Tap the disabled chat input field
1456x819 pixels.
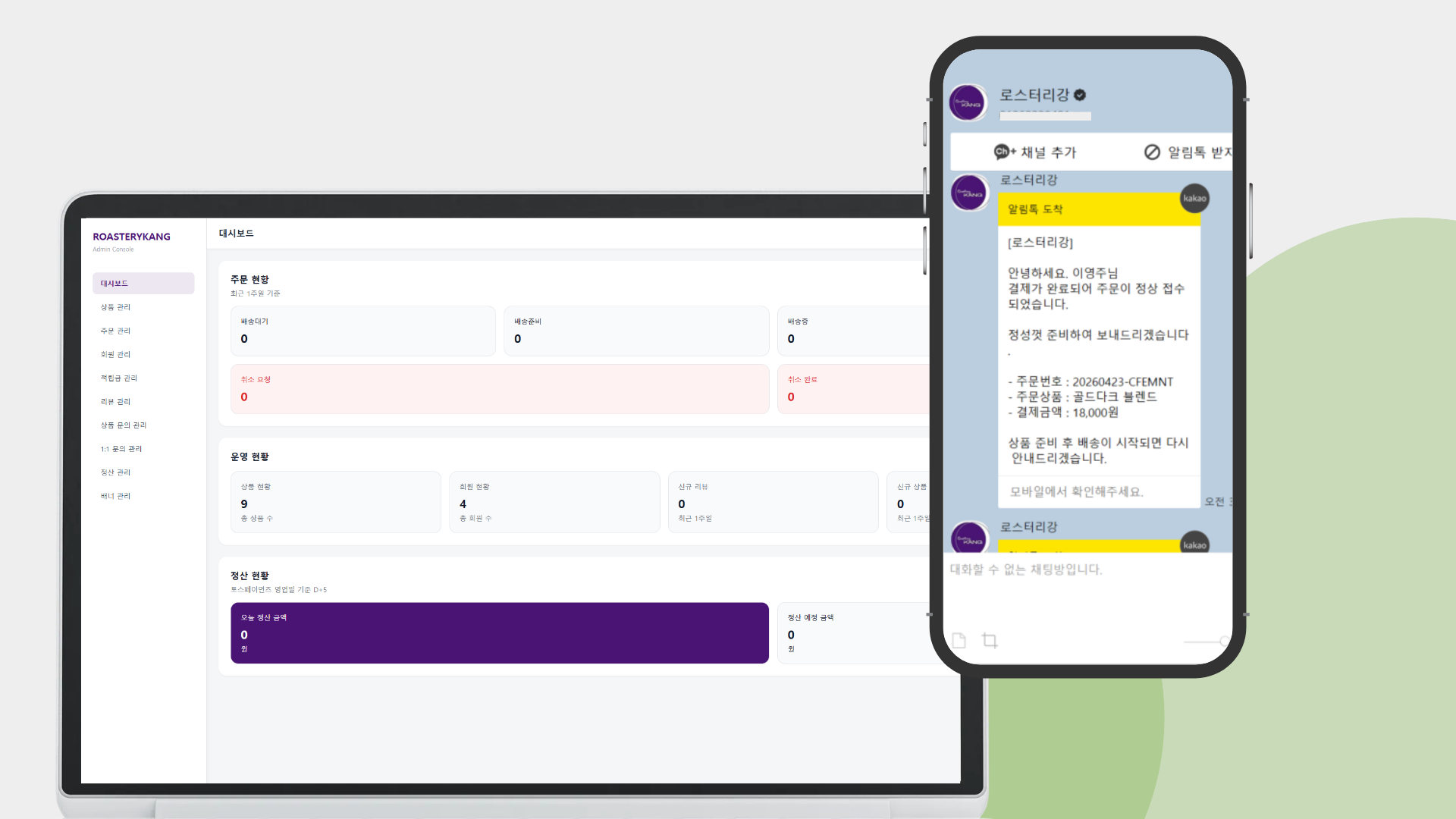(x=1087, y=570)
